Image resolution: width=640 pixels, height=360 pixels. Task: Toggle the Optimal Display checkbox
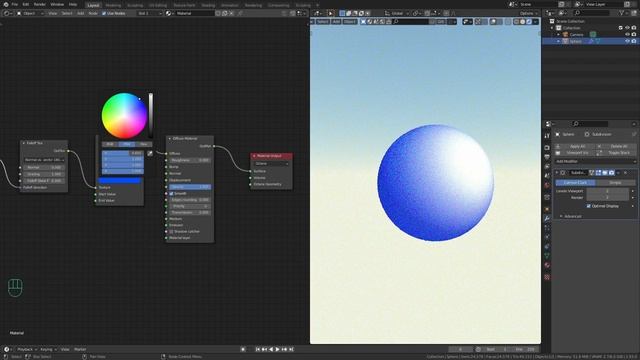click(589, 206)
